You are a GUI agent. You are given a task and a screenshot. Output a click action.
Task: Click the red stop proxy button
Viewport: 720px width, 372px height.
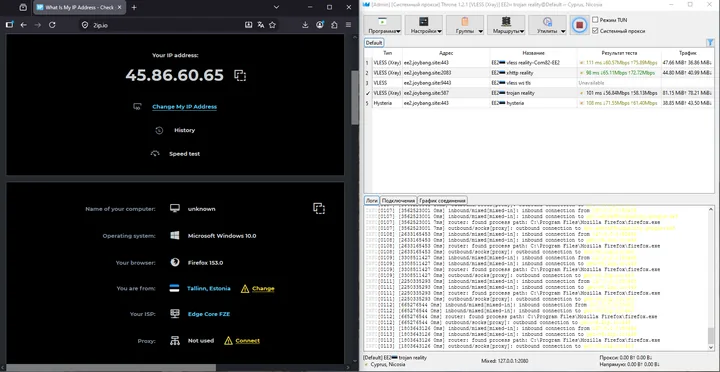pyautogui.click(x=580, y=25)
